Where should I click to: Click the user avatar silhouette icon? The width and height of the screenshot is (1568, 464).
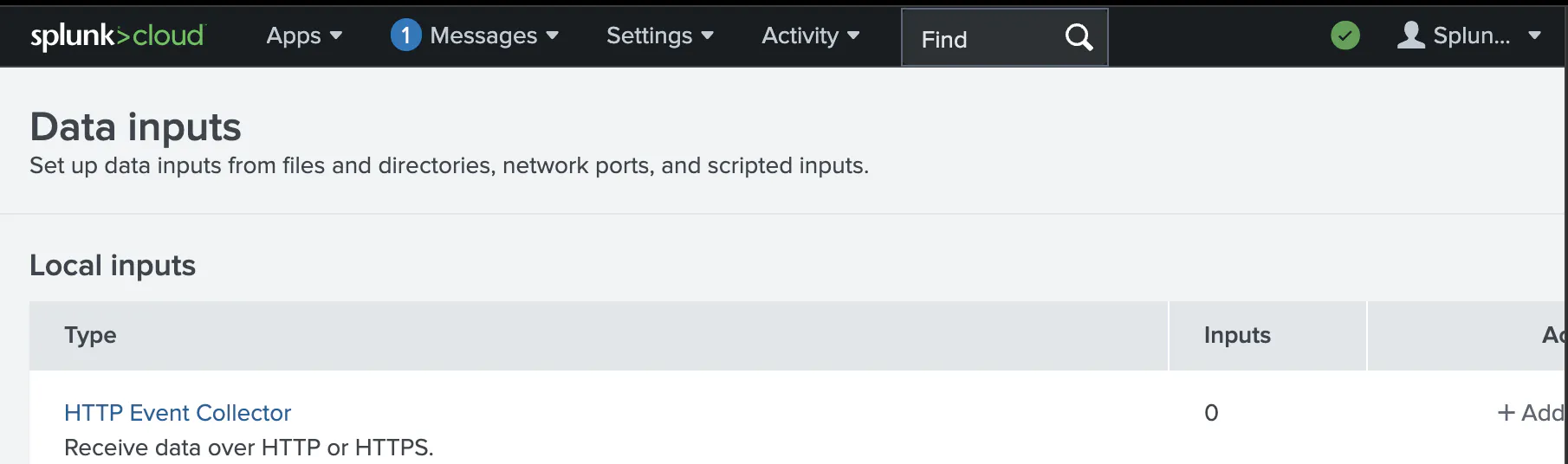[1410, 35]
